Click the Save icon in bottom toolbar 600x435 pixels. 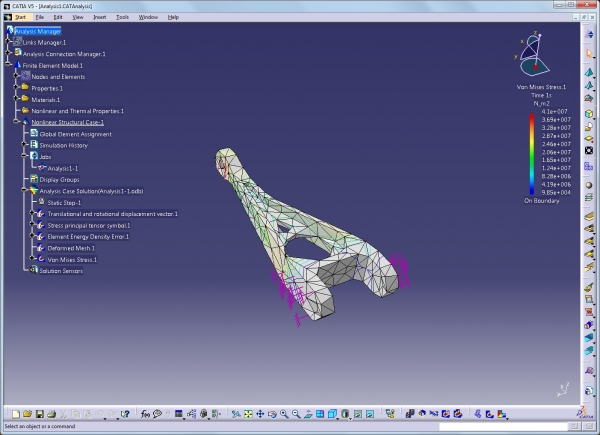(x=38, y=414)
